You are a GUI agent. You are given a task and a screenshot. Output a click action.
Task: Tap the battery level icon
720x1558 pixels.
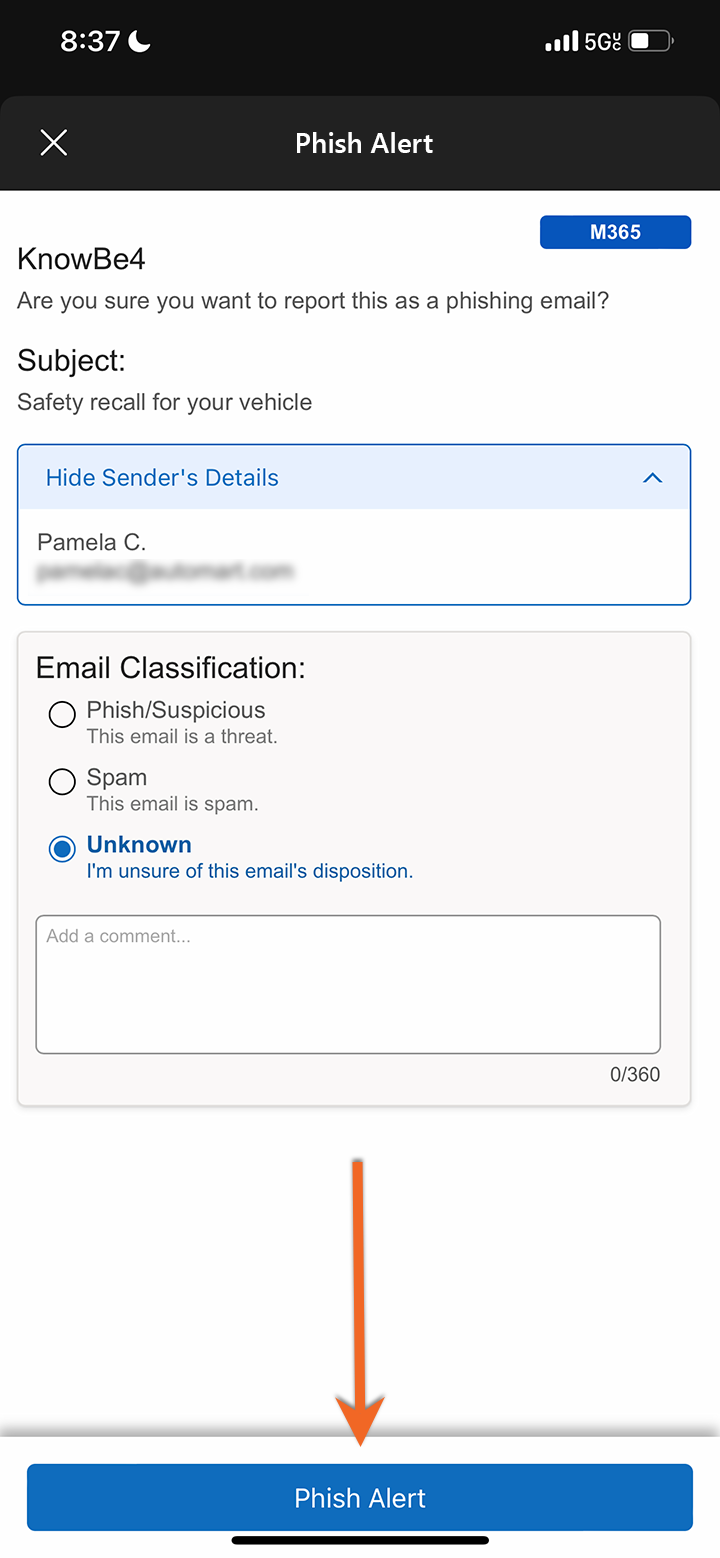651,41
